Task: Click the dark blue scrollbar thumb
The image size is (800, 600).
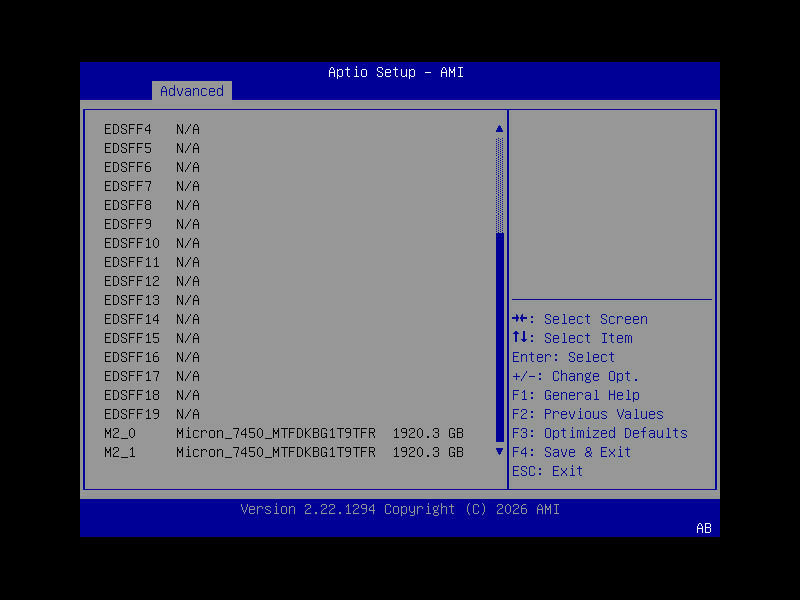Action: click(499, 337)
